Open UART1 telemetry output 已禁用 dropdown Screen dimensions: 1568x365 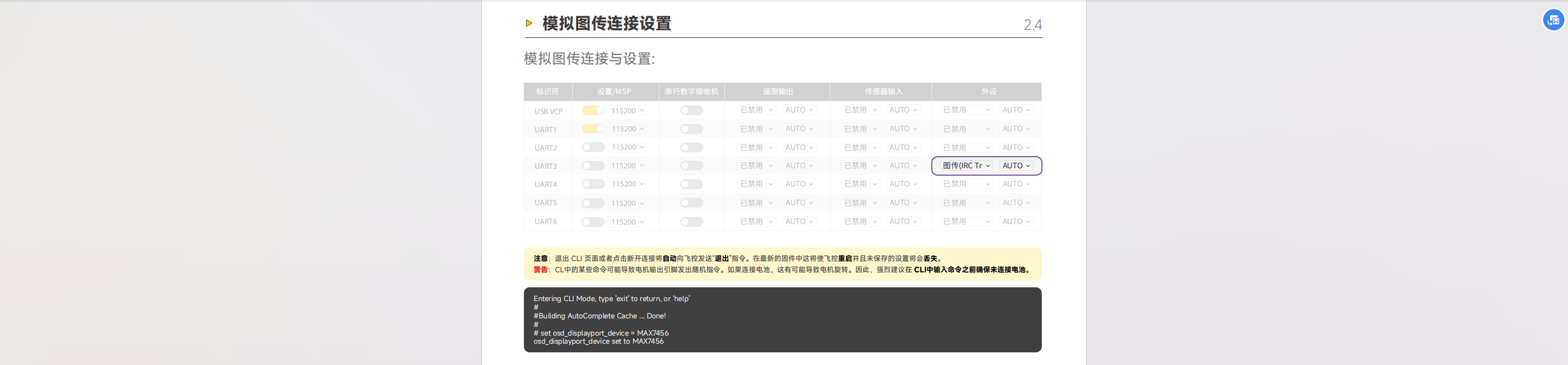[x=756, y=129]
